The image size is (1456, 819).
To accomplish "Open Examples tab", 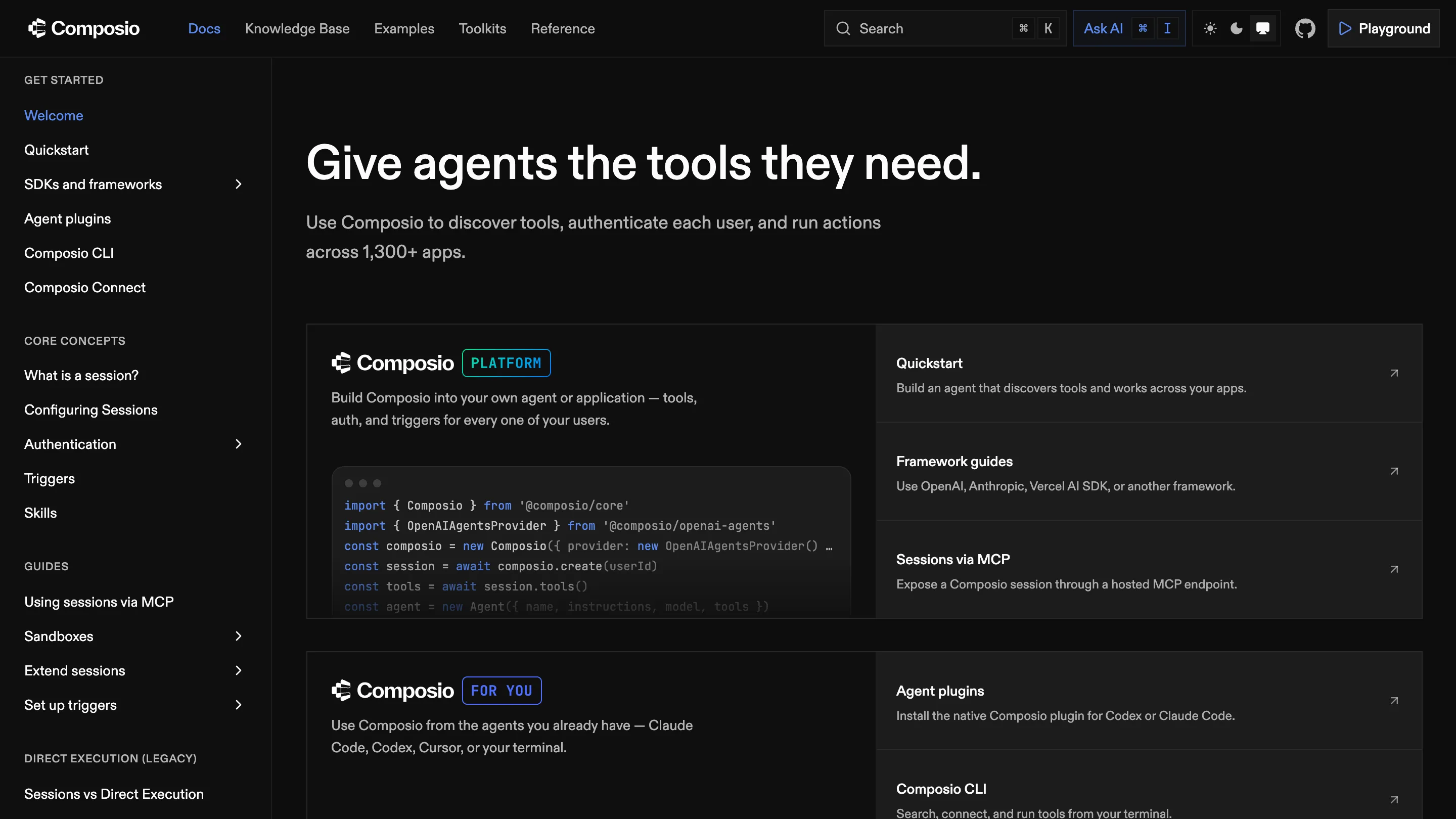I will 404,28.
